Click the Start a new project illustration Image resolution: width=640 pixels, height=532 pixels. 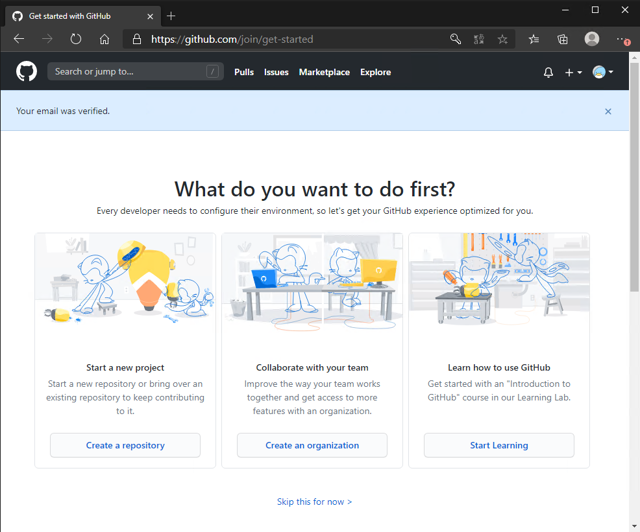(x=125, y=284)
